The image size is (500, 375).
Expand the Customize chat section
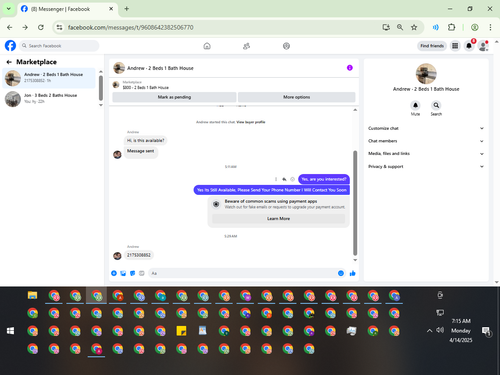[x=426, y=128]
